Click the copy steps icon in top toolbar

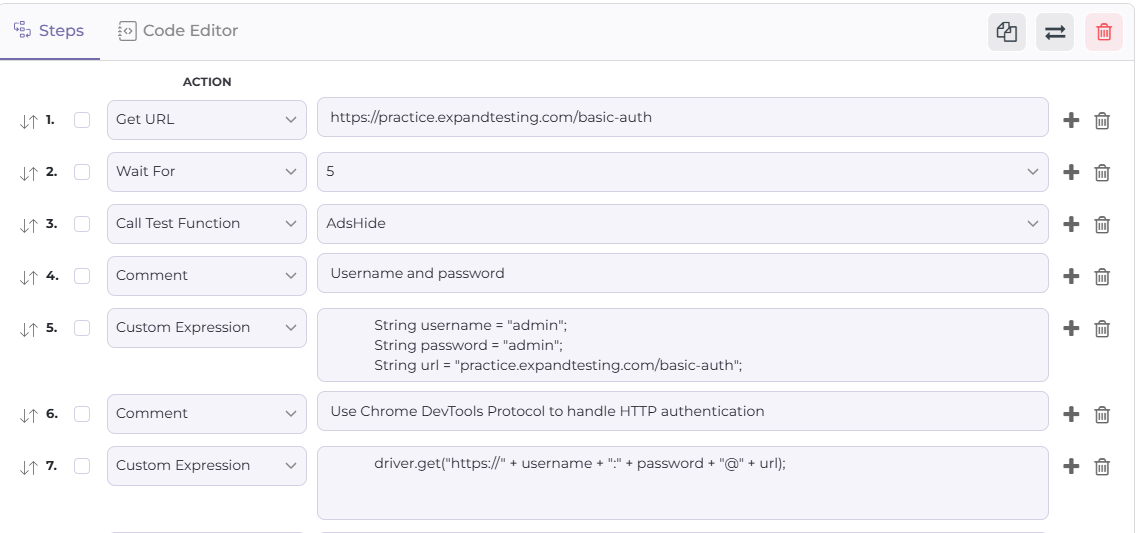(x=1006, y=32)
